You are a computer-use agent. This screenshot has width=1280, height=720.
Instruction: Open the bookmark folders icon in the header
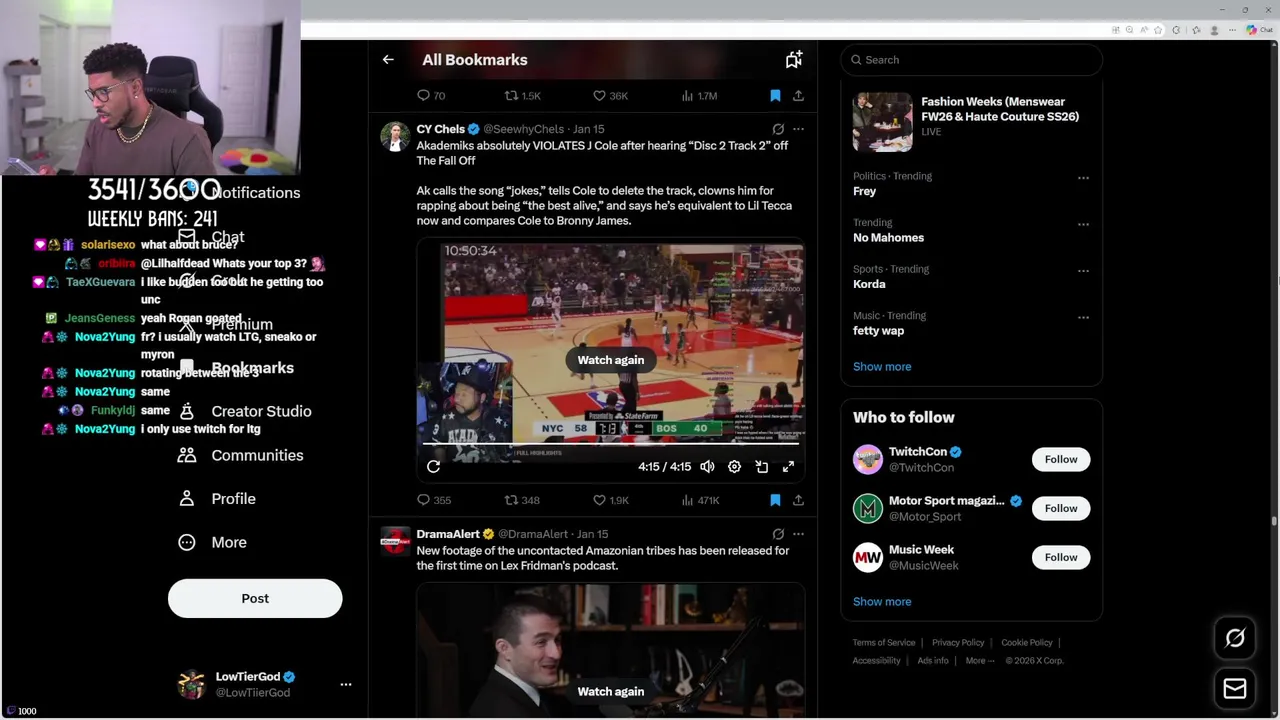(x=793, y=60)
